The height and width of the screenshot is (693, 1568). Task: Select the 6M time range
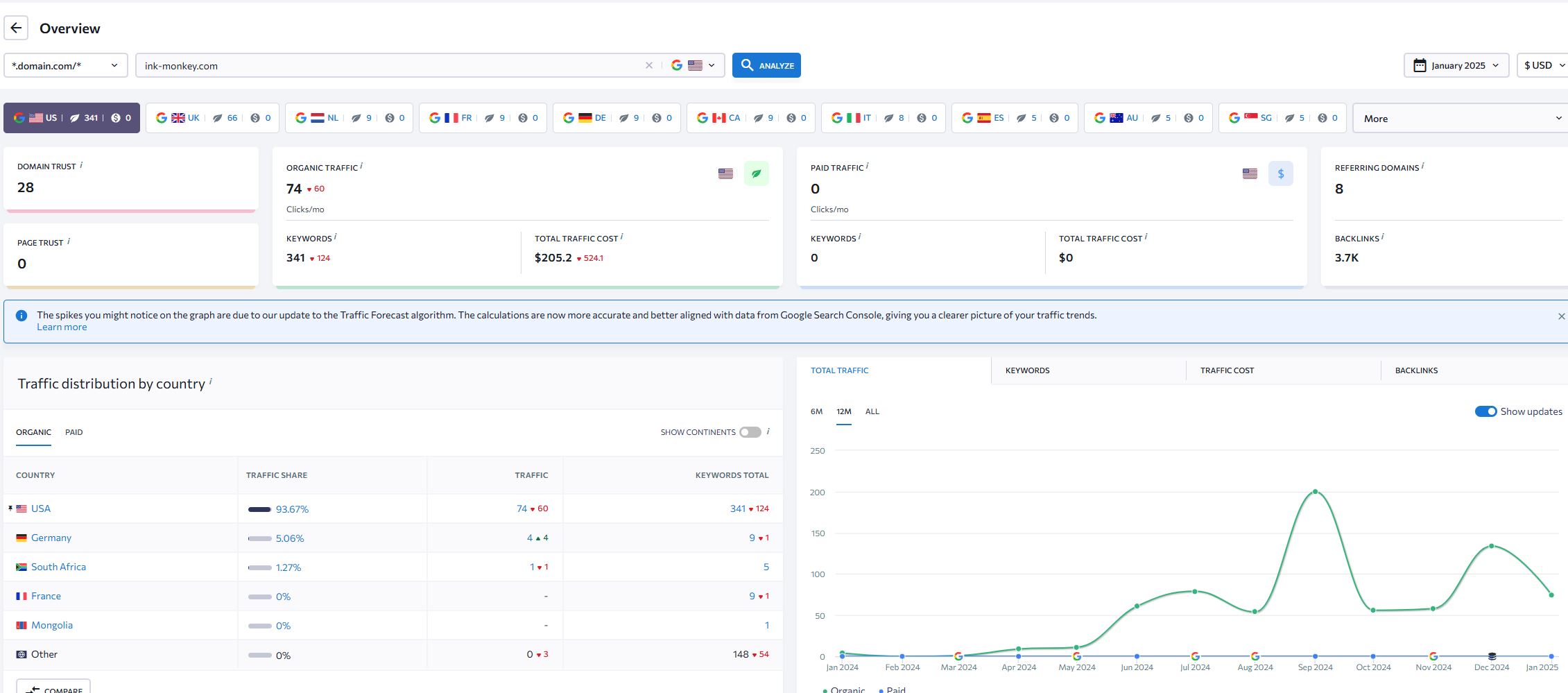[x=816, y=411]
